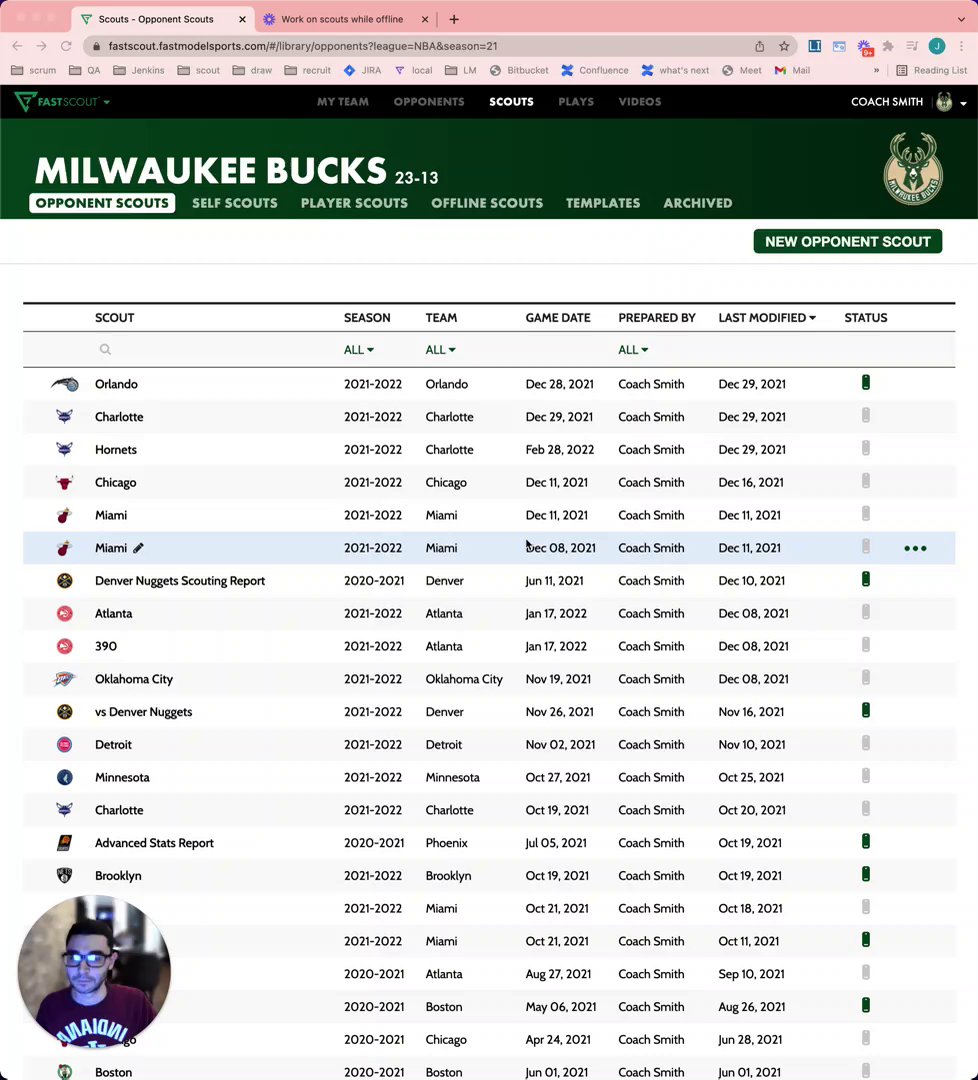
Task: Open the three-dots menu on the Miami row
Action: (x=915, y=548)
